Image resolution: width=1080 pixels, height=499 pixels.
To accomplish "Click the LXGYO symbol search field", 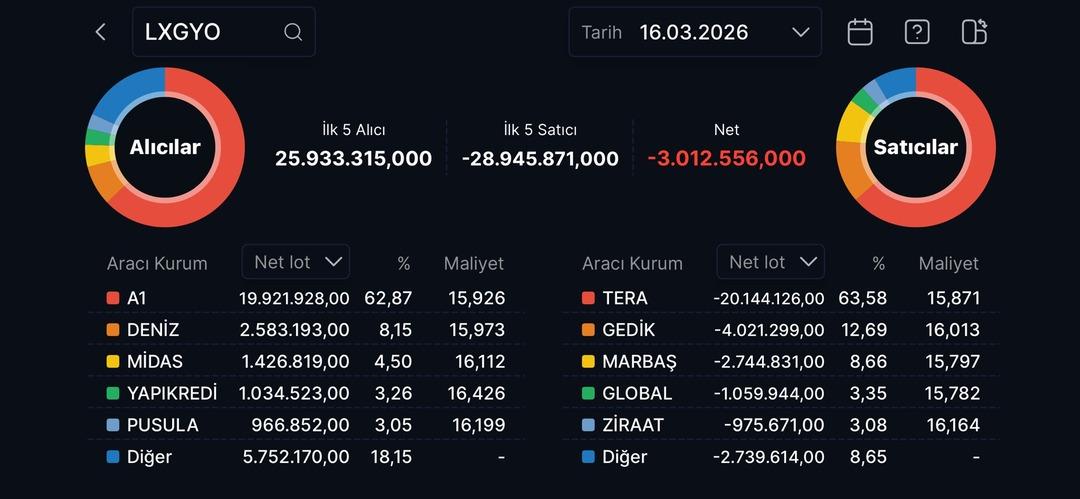I will (x=210, y=32).
